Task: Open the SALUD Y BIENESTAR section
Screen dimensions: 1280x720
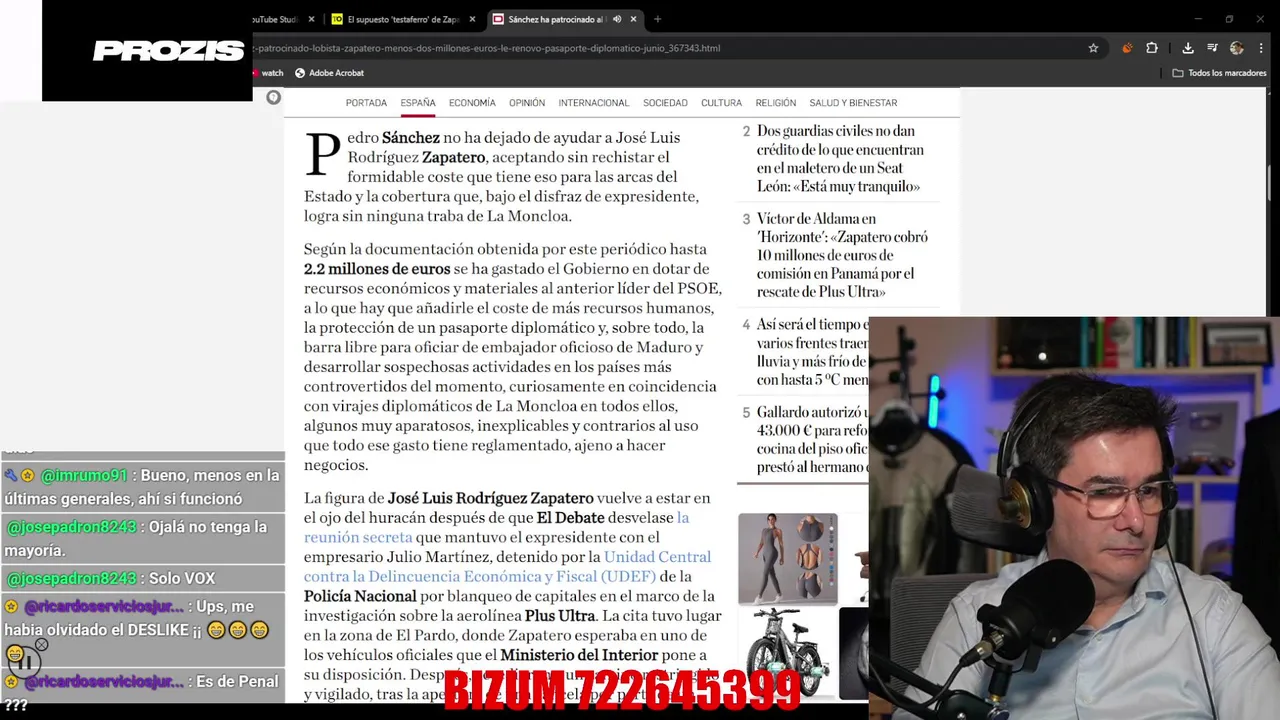Action: click(853, 103)
